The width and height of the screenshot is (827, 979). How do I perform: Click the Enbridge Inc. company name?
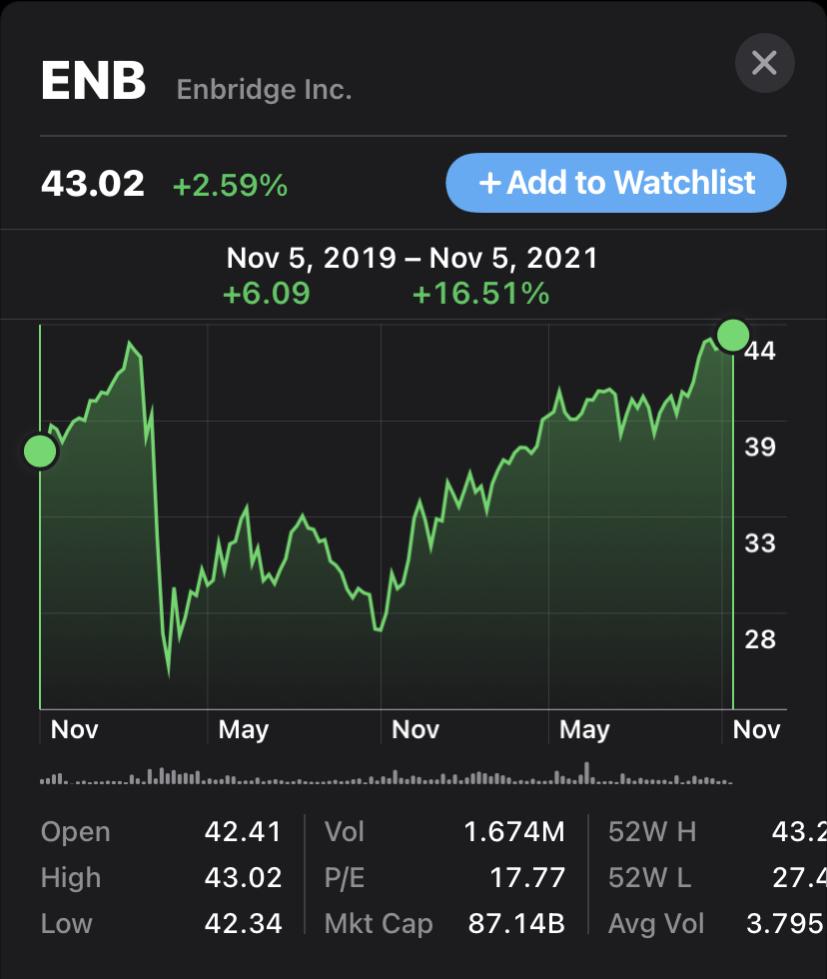point(264,90)
